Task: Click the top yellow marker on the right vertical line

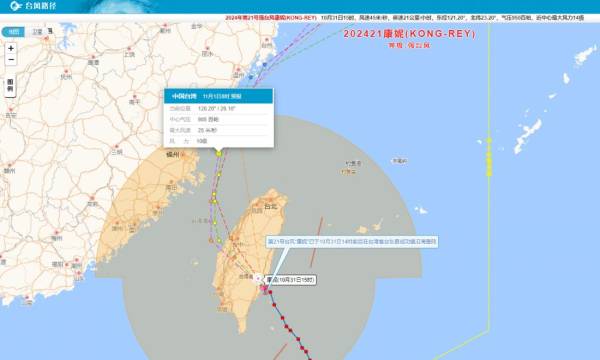Action: click(489, 140)
